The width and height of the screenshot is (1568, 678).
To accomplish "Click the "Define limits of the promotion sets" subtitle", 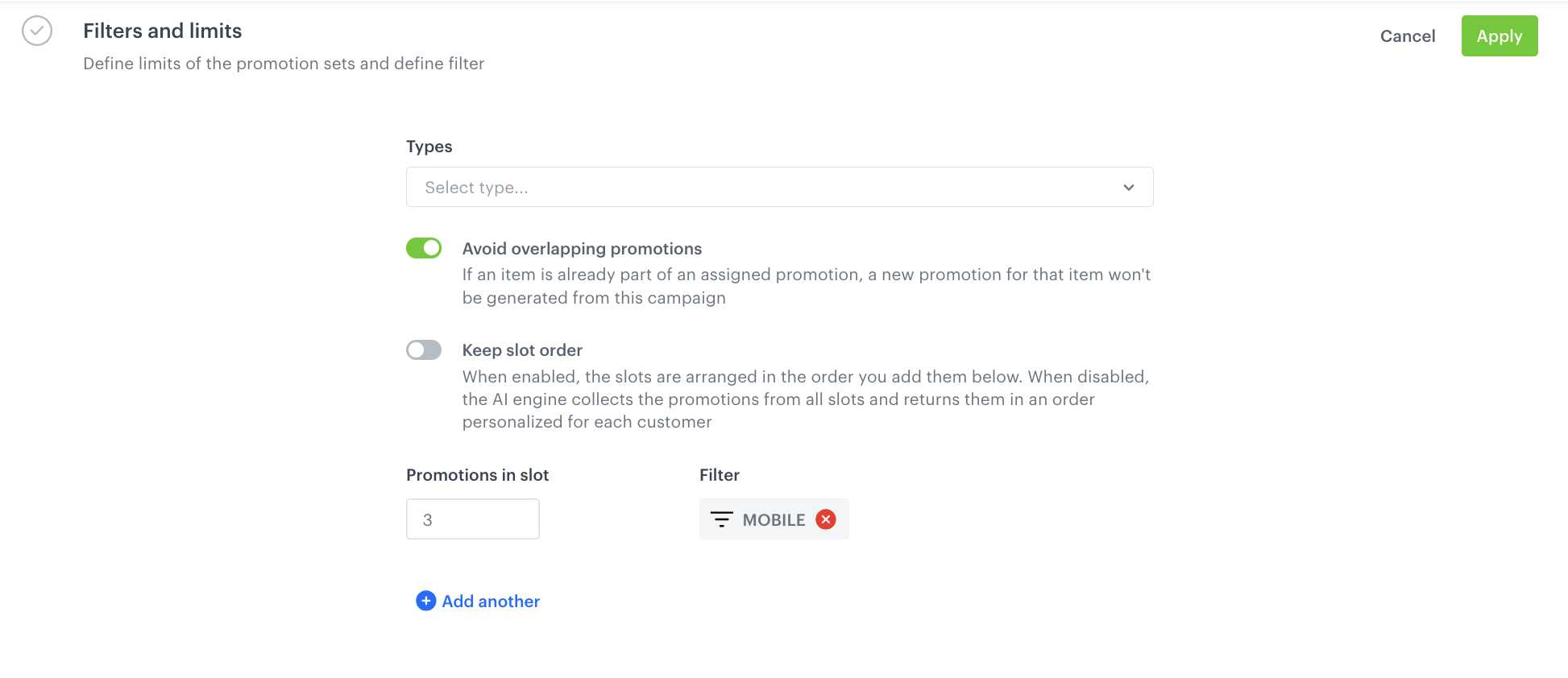I will [284, 64].
